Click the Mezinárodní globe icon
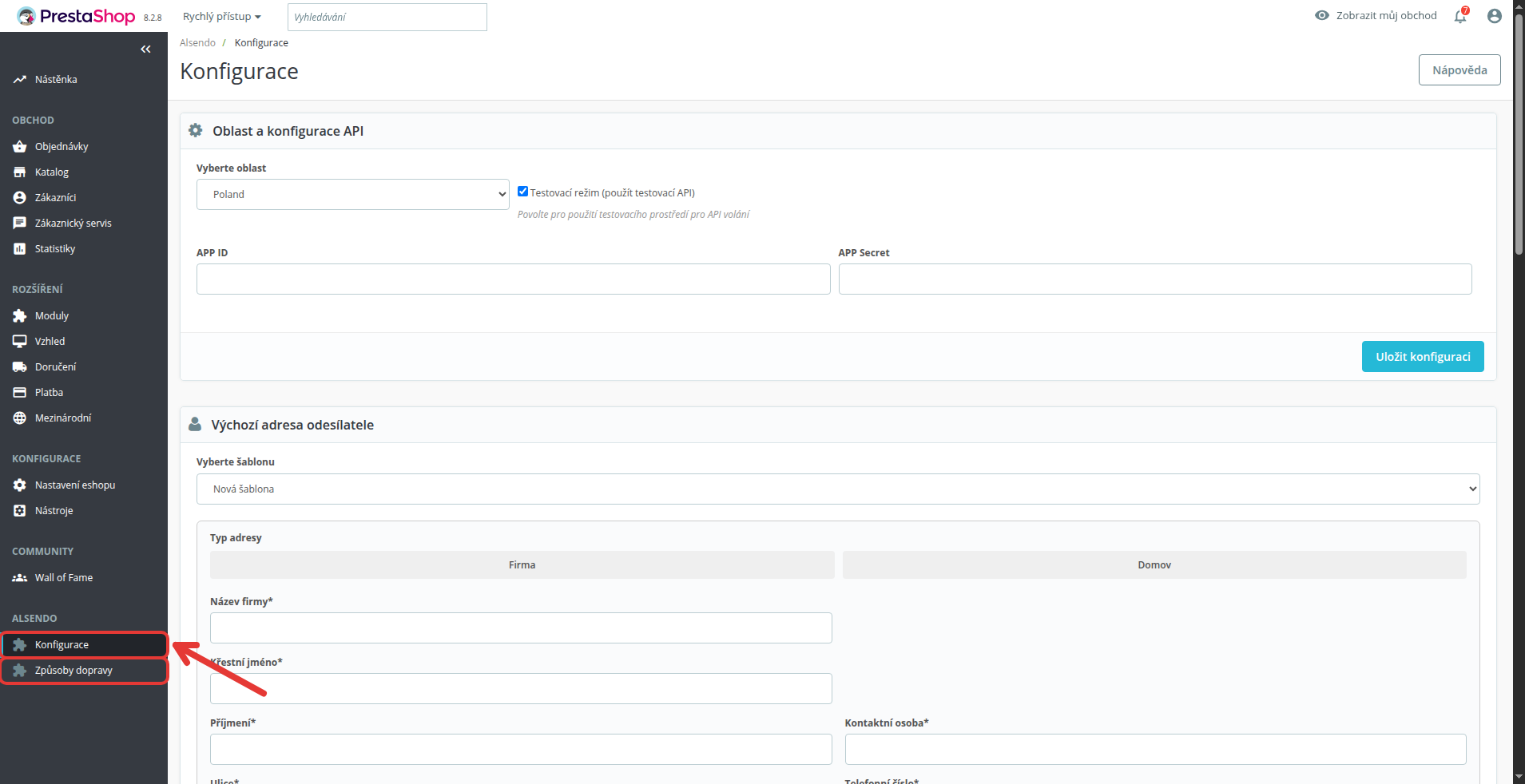This screenshot has height=784, width=1525. (20, 418)
